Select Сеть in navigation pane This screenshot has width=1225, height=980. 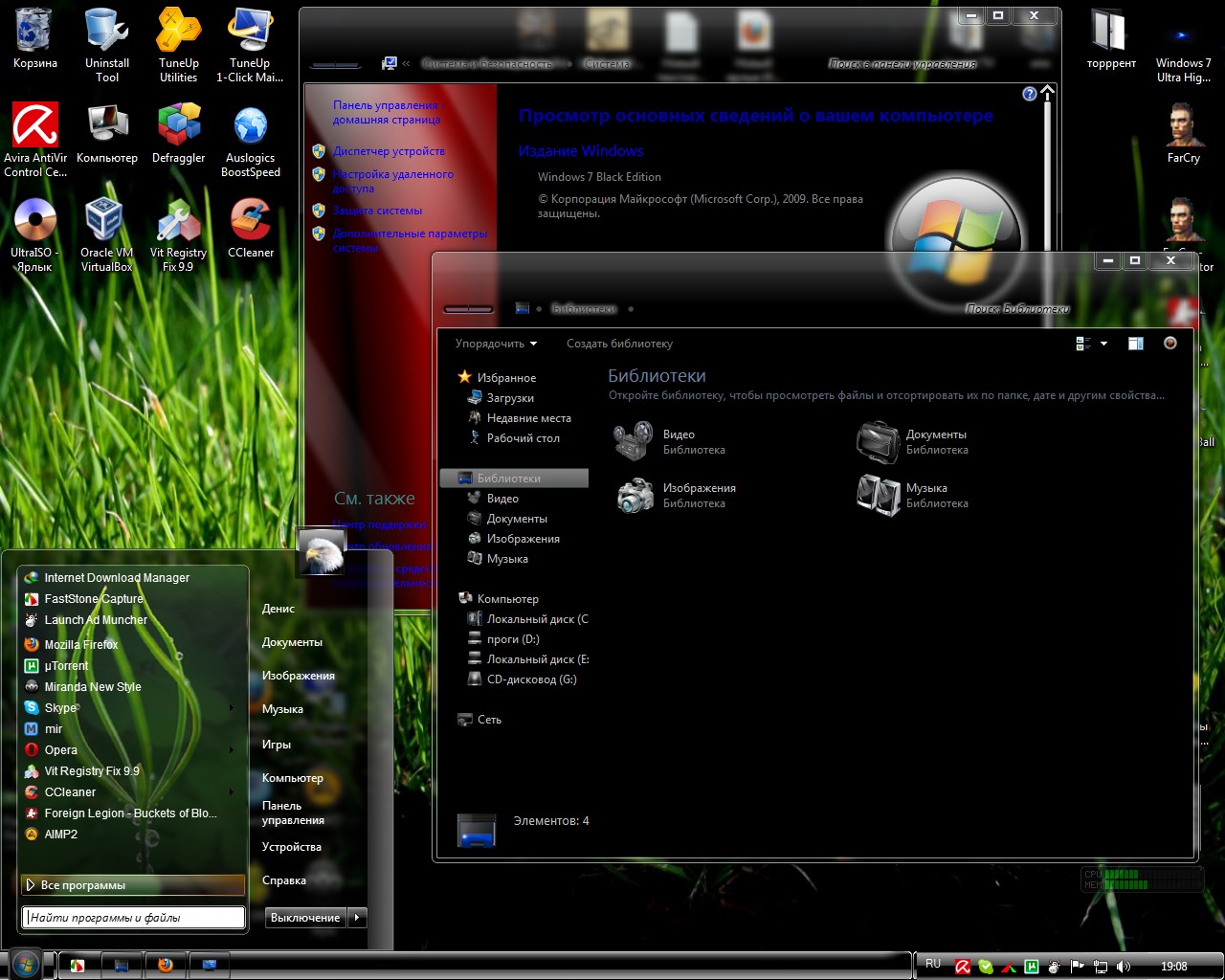pos(489,720)
